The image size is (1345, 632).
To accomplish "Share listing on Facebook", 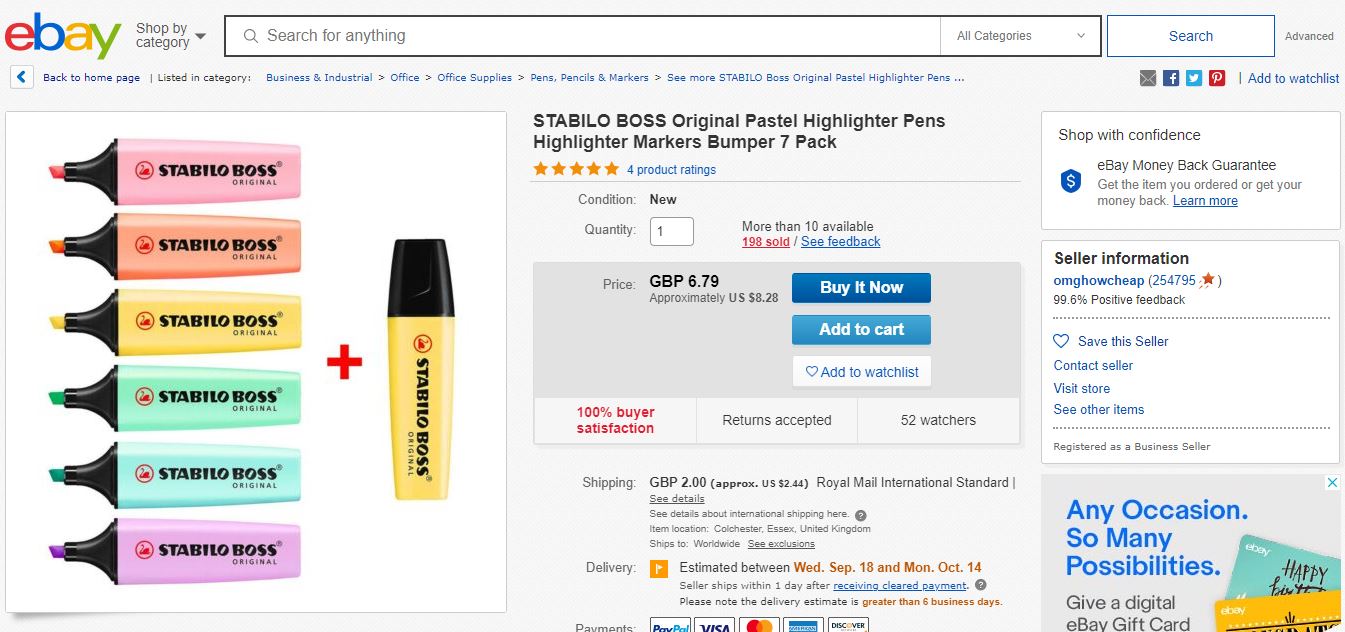I will 1171,78.
